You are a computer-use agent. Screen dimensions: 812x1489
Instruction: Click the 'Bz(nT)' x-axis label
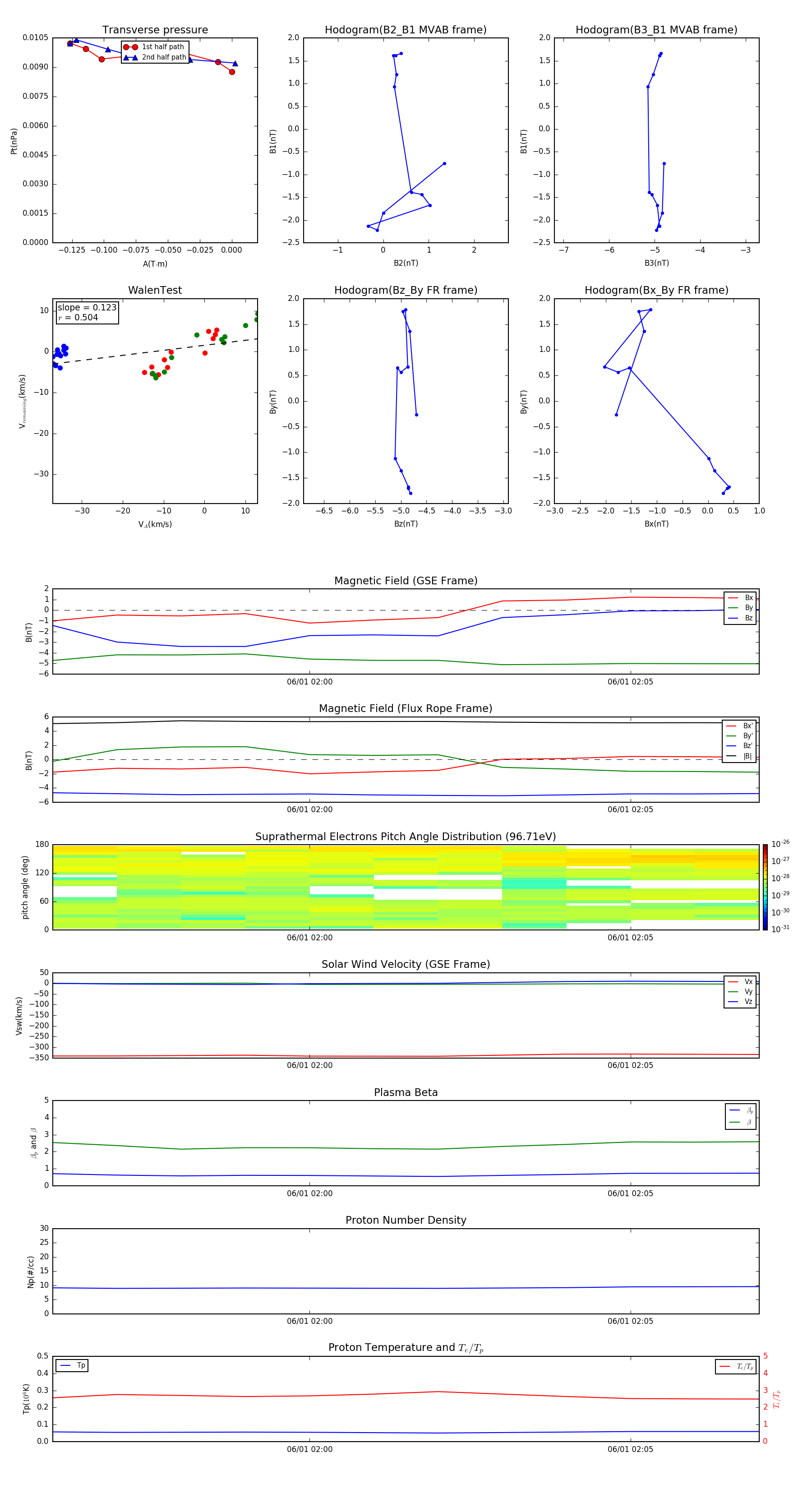click(x=406, y=524)
